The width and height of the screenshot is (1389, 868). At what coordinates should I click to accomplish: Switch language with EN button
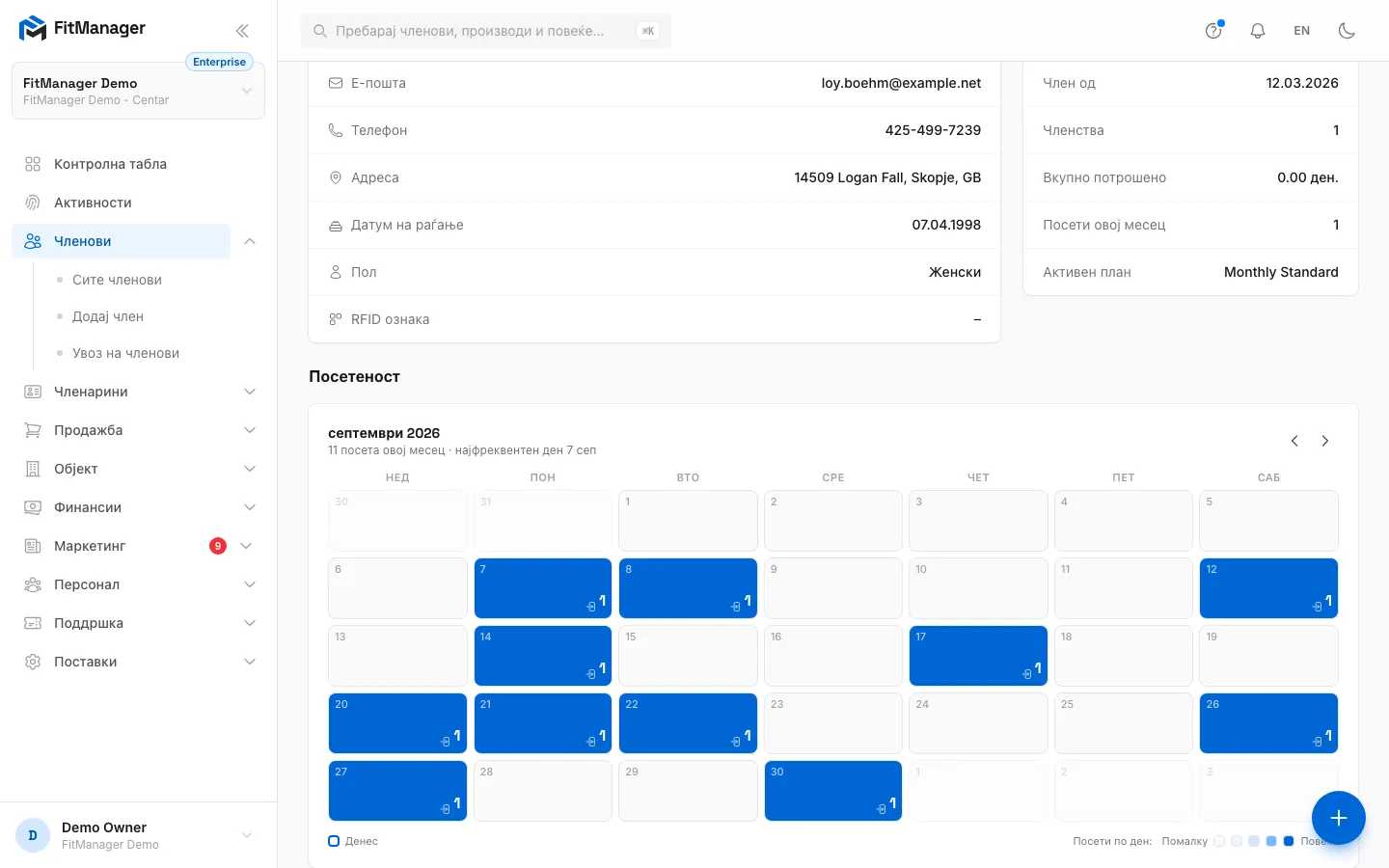click(1302, 31)
